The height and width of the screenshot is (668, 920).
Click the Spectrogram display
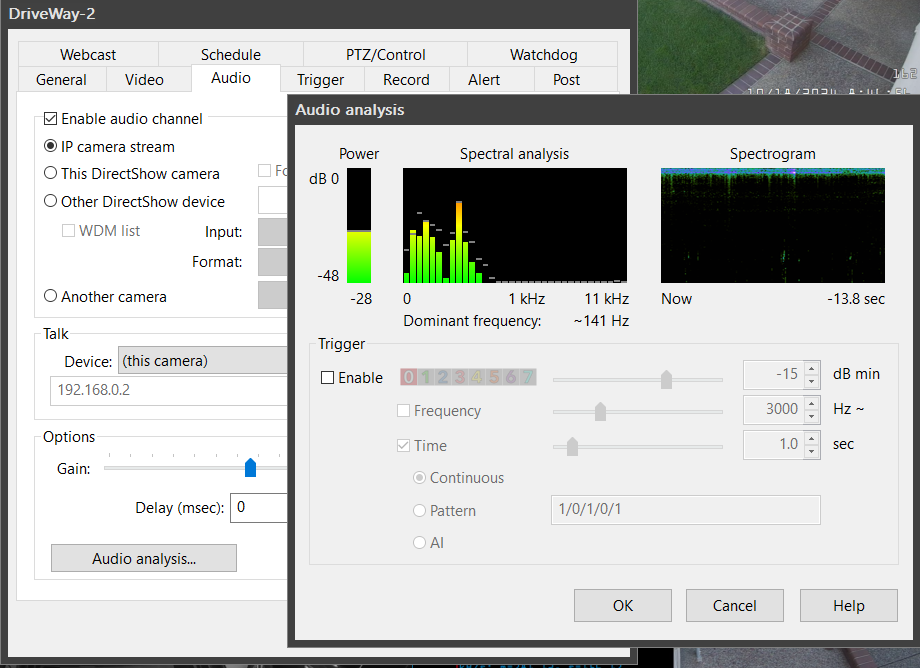[x=772, y=226]
